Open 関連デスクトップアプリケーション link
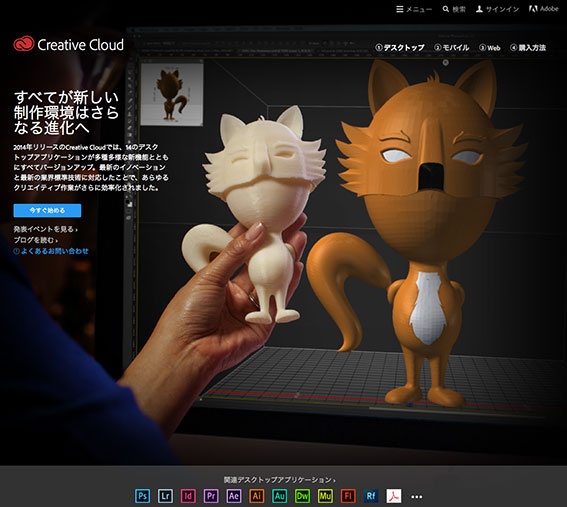The width and height of the screenshot is (567, 507). click(280, 480)
